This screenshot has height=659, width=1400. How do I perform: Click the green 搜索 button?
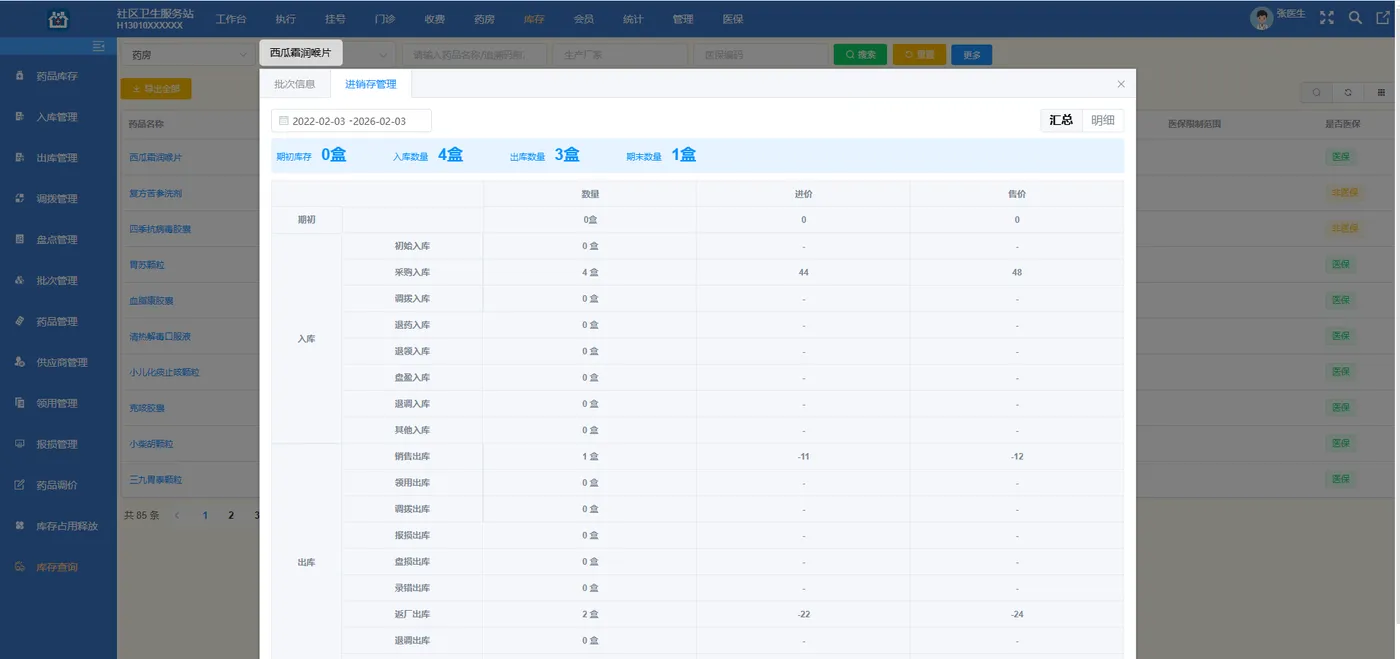tap(860, 55)
